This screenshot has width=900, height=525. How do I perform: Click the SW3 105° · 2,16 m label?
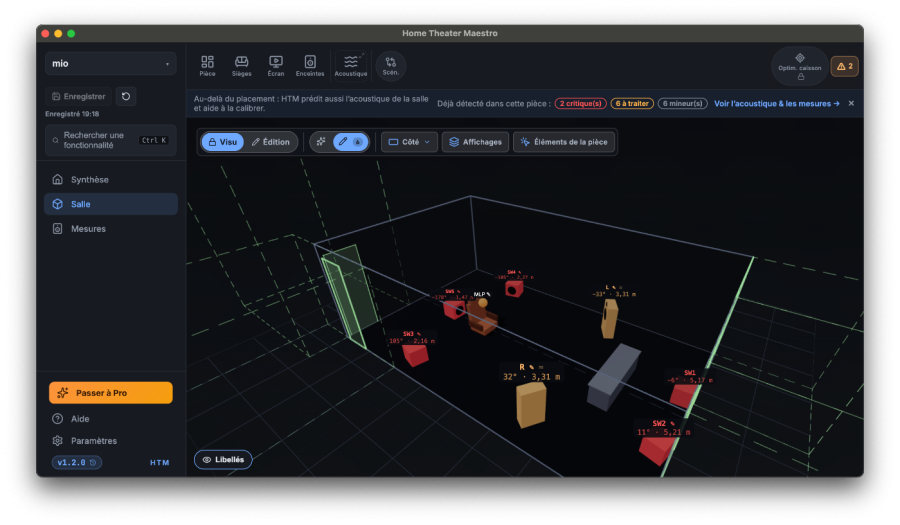[x=412, y=337]
